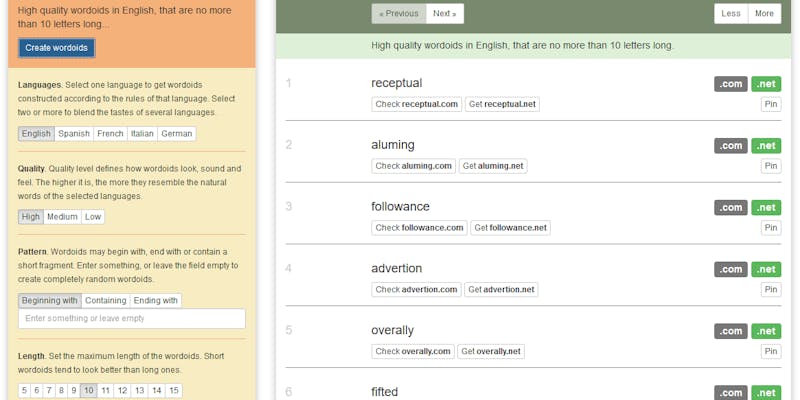Click .net badge for receptual
The height and width of the screenshot is (400, 800).
pyautogui.click(x=766, y=84)
